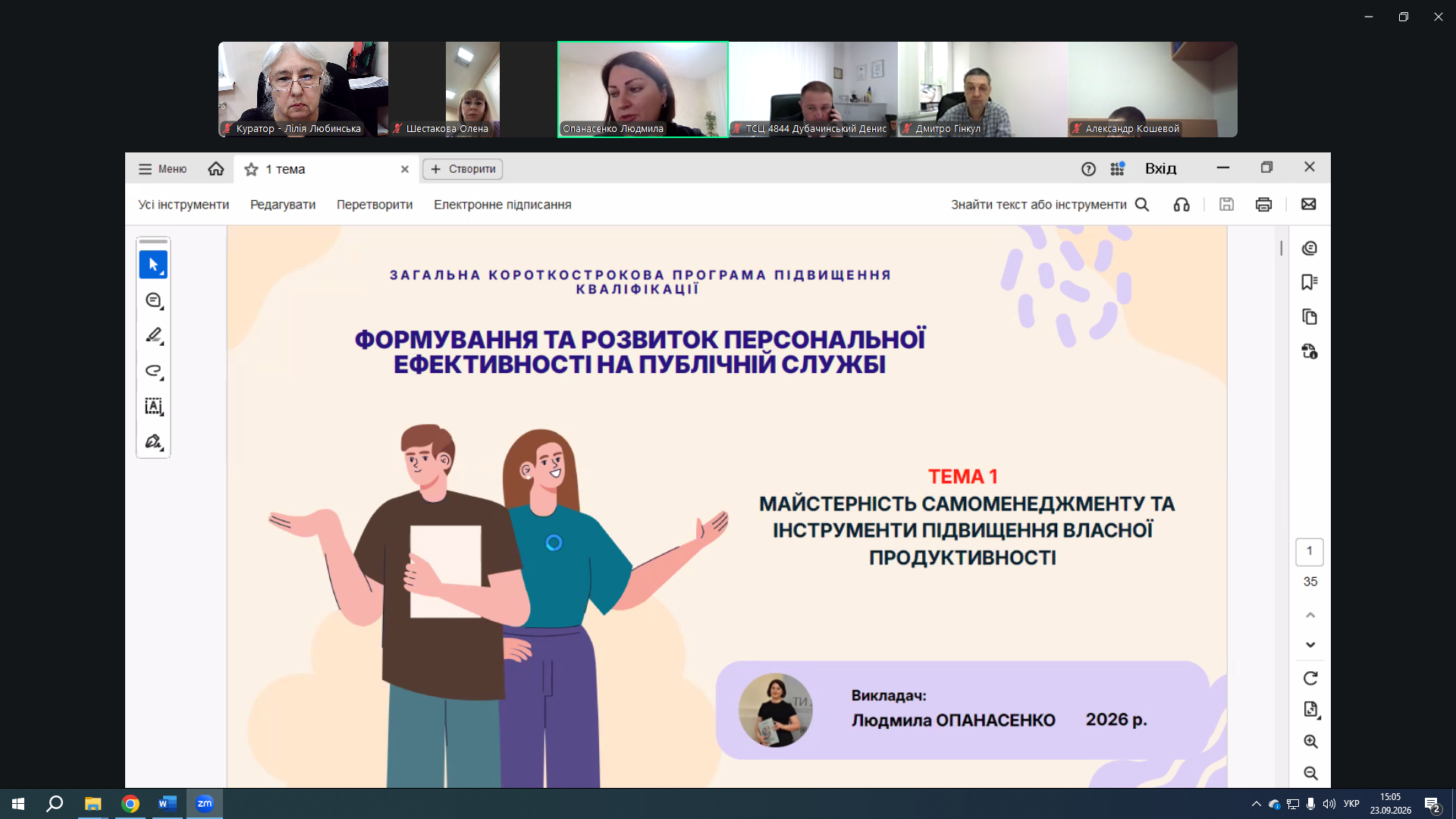Select the arrow selection tool
Viewport: 1456px width, 819px height.
tap(153, 265)
